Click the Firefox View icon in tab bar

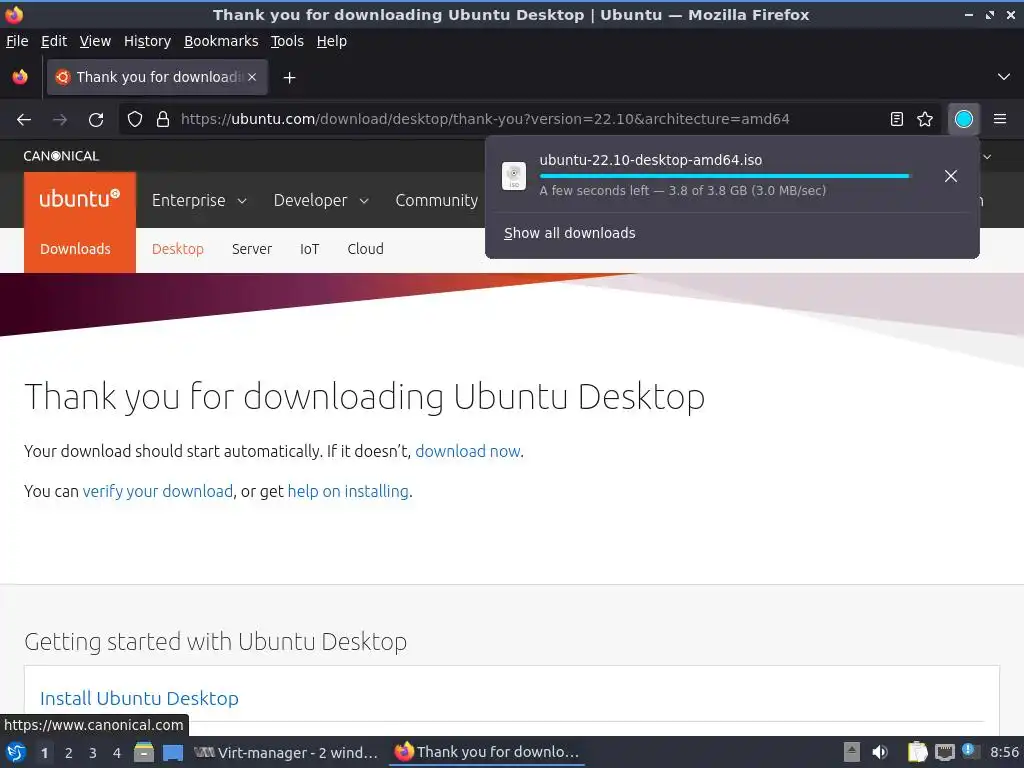(x=20, y=77)
